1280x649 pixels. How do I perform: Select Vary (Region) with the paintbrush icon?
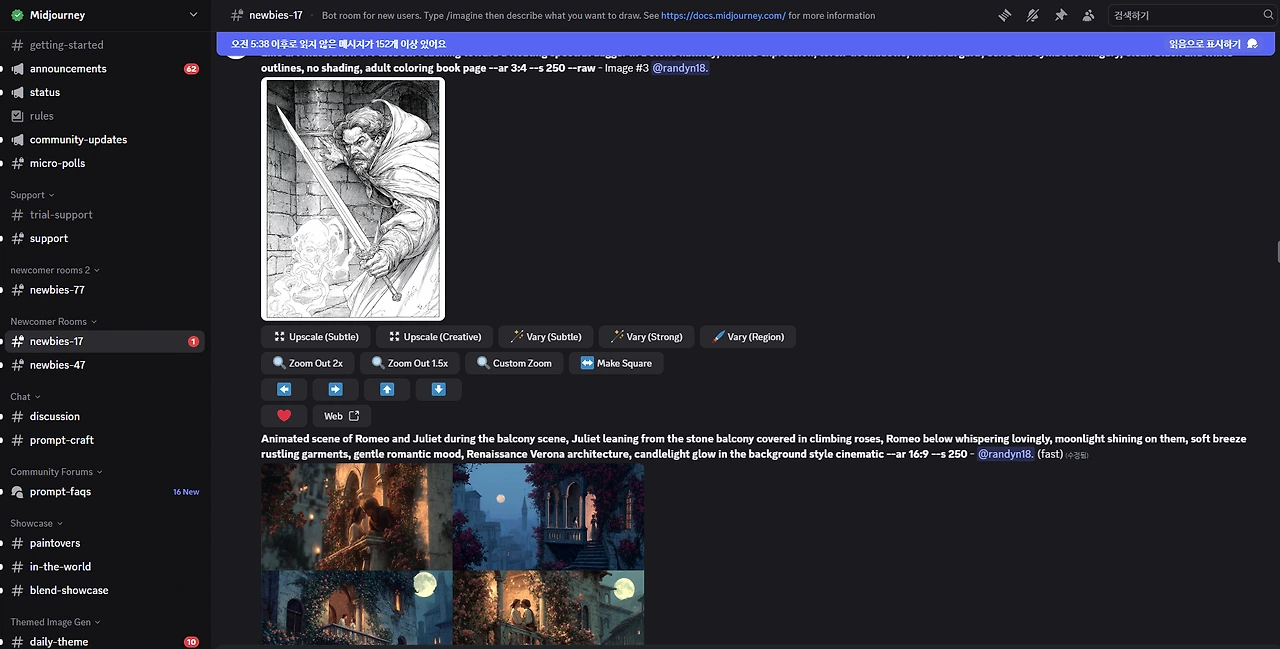click(x=747, y=336)
